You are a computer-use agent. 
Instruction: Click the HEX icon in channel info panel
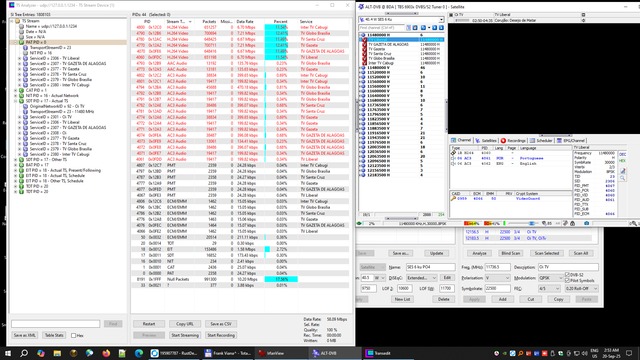pyautogui.click(x=622, y=161)
